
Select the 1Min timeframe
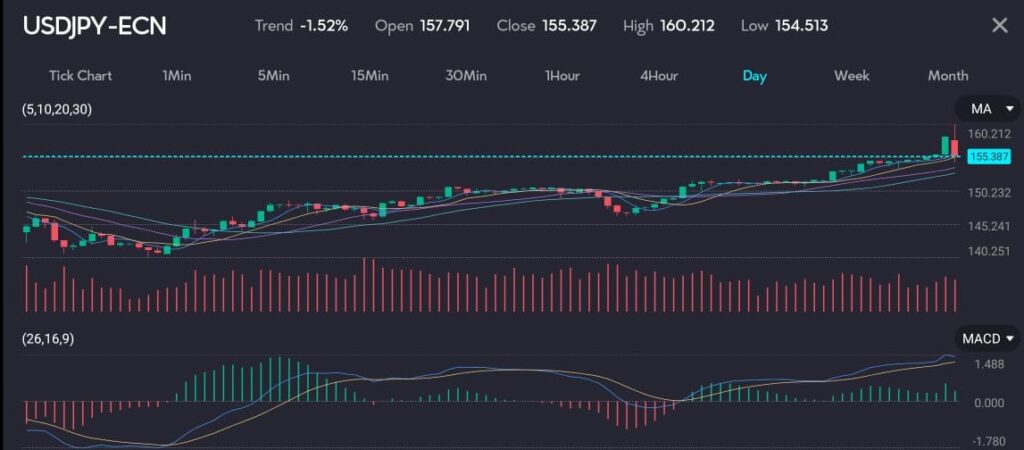pyautogui.click(x=178, y=76)
